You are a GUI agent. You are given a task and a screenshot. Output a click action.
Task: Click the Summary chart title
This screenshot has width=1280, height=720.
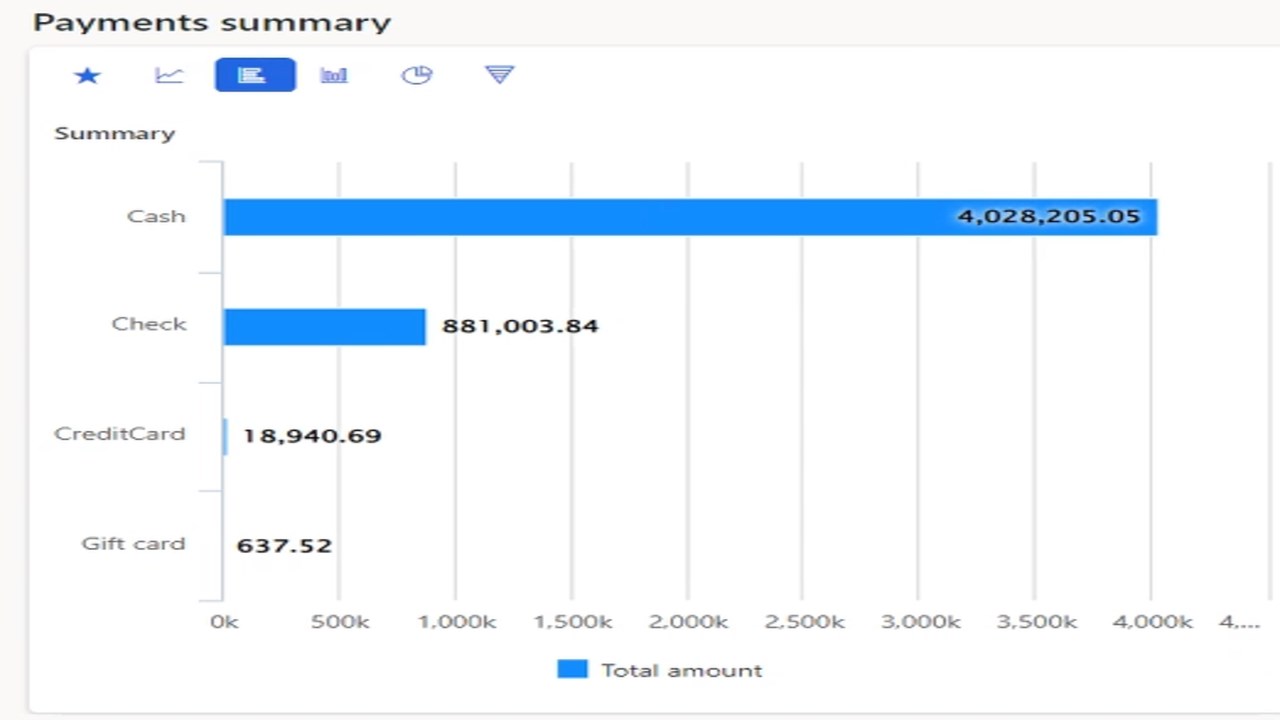114,133
